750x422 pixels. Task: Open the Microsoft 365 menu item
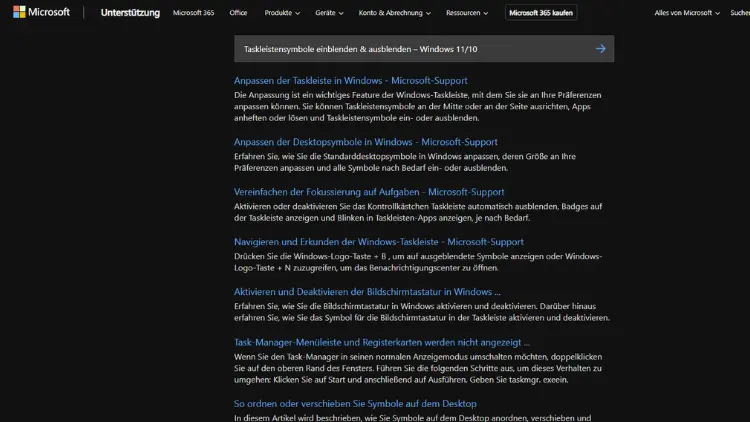[193, 13]
